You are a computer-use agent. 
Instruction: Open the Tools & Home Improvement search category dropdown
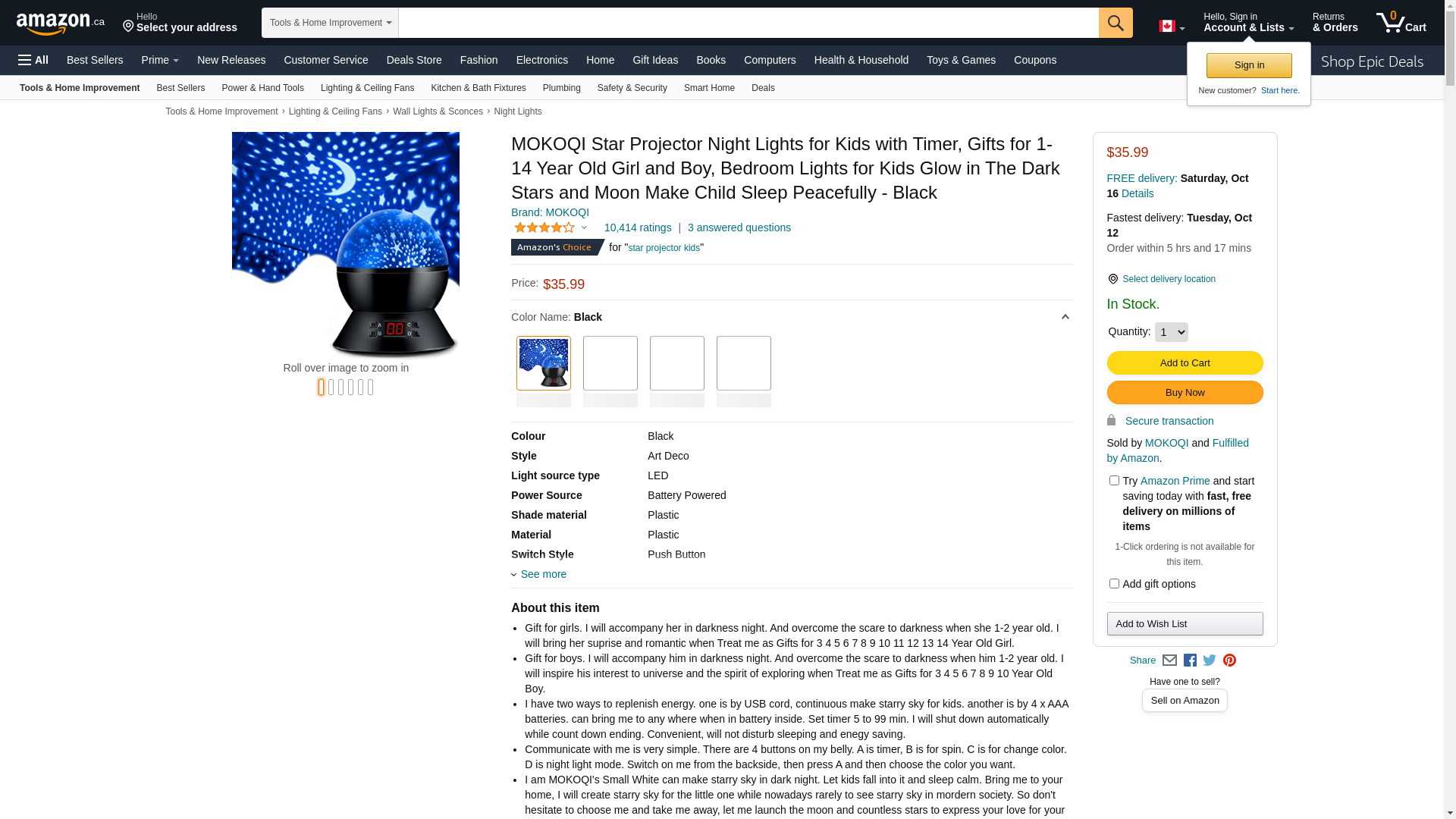(330, 23)
